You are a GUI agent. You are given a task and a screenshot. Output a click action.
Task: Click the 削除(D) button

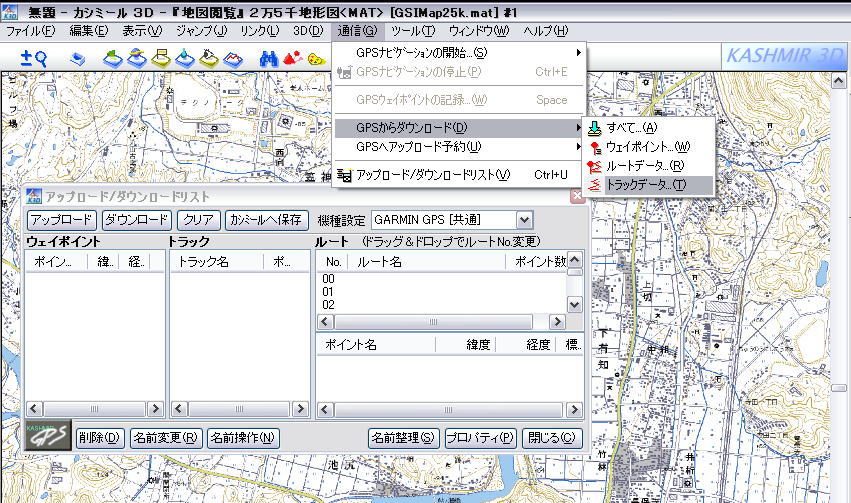click(x=99, y=438)
